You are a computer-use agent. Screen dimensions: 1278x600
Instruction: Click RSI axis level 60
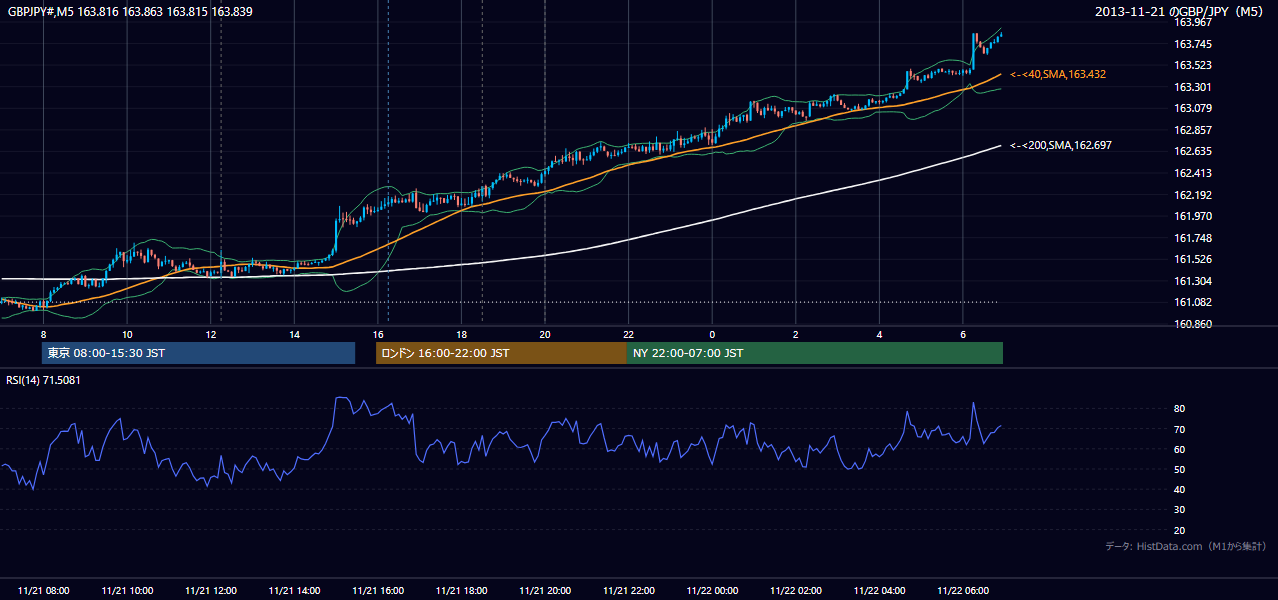tap(1180, 449)
